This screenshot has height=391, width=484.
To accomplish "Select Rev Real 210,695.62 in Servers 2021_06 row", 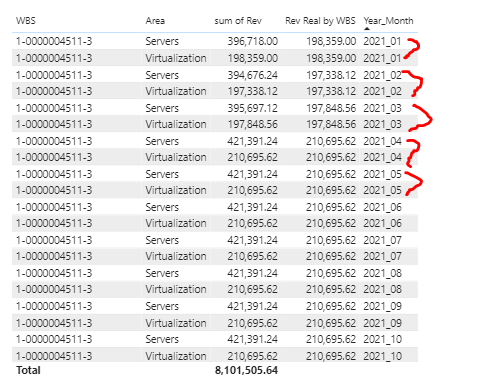I will [x=331, y=207].
